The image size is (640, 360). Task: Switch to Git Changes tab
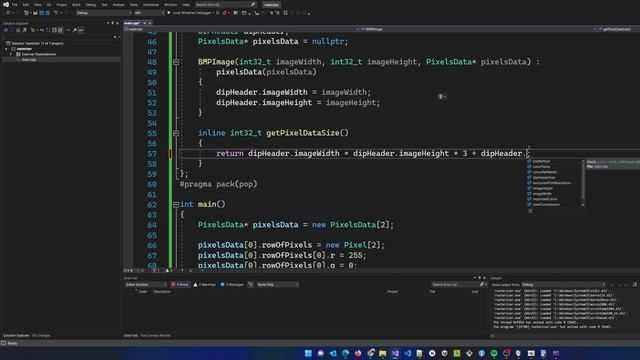pyautogui.click(x=41, y=336)
